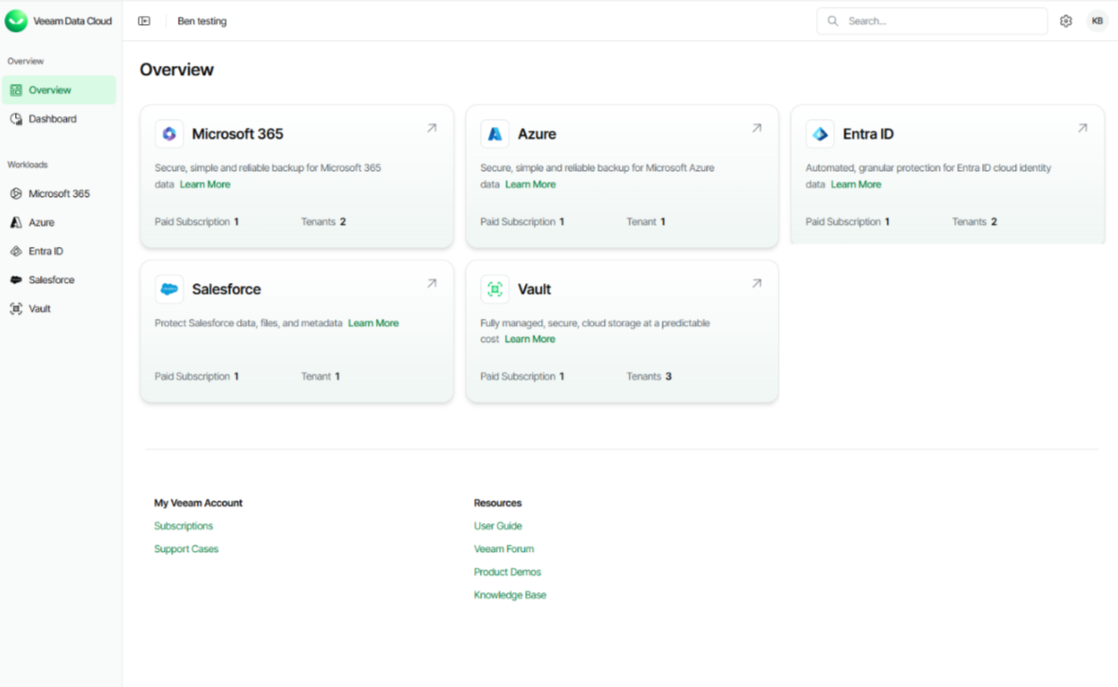Collapse the sidebar using the panel toggle icon

tap(144, 21)
